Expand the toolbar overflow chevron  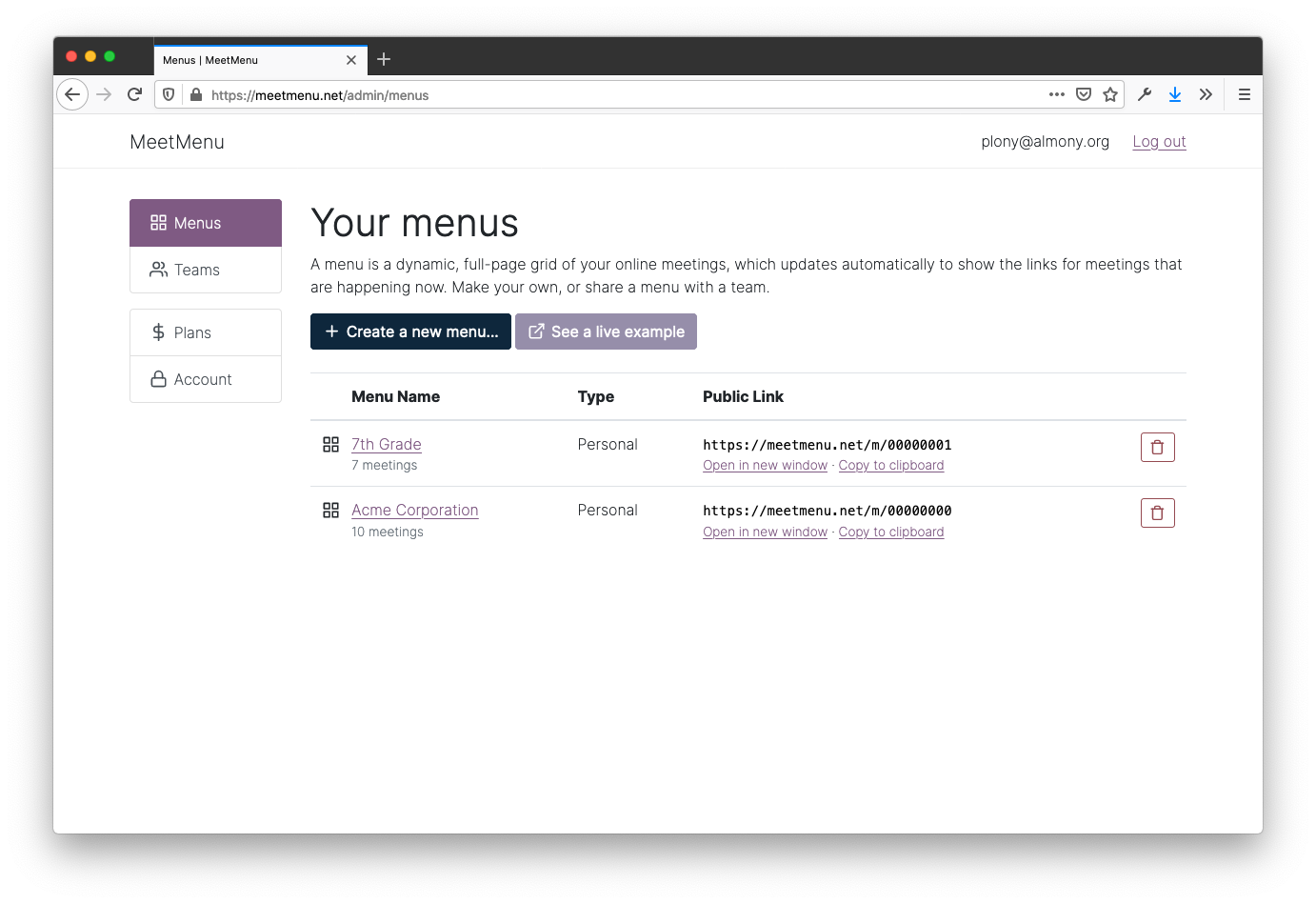[1206, 94]
